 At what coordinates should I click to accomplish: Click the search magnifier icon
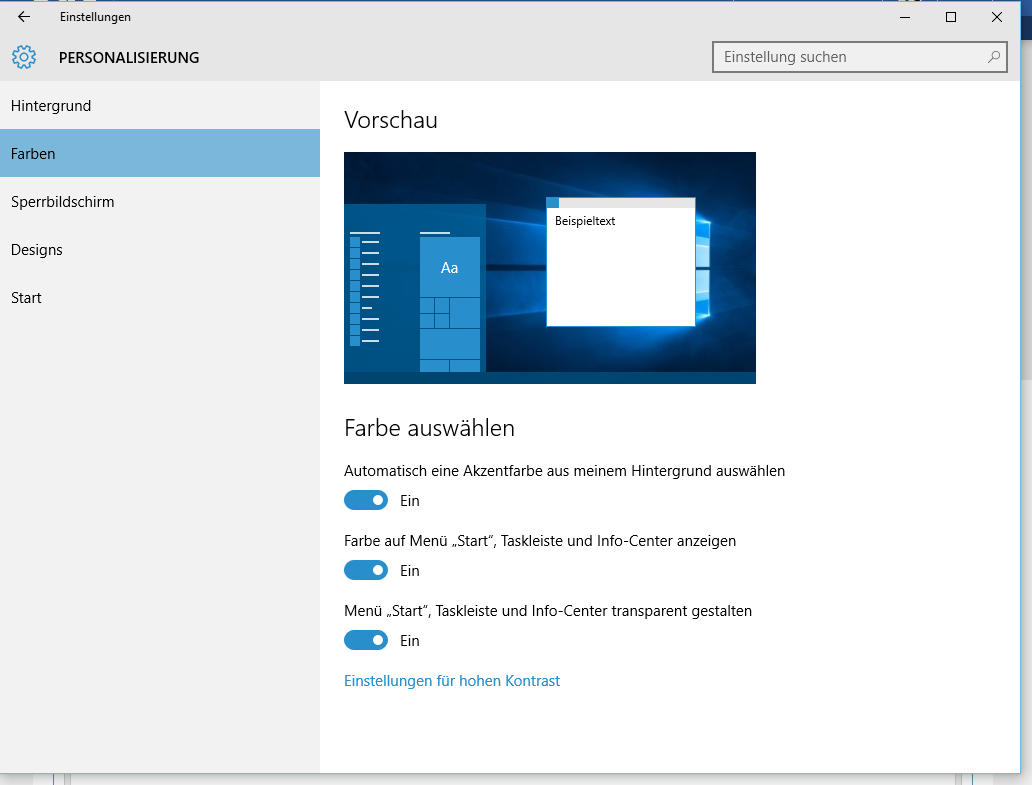pos(993,57)
